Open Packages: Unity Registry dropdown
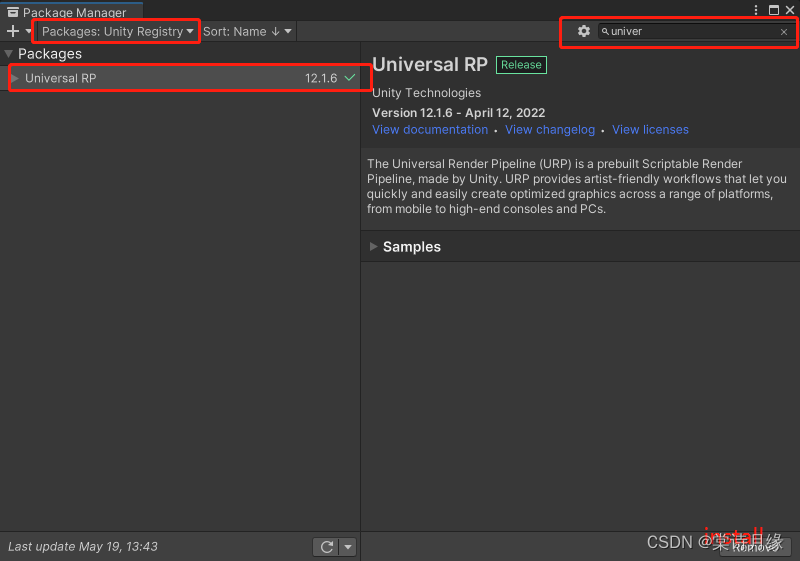This screenshot has width=800, height=561. pos(117,31)
